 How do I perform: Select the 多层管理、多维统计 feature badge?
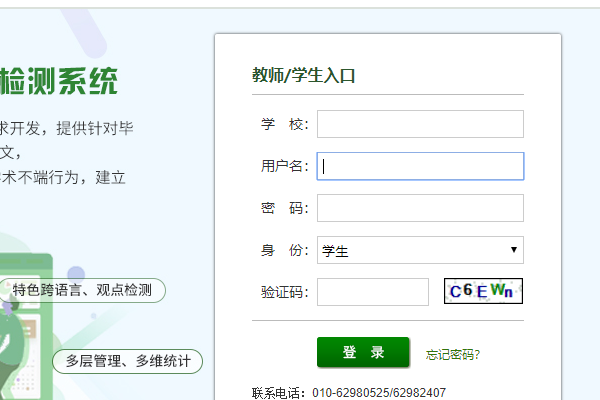pos(127,361)
